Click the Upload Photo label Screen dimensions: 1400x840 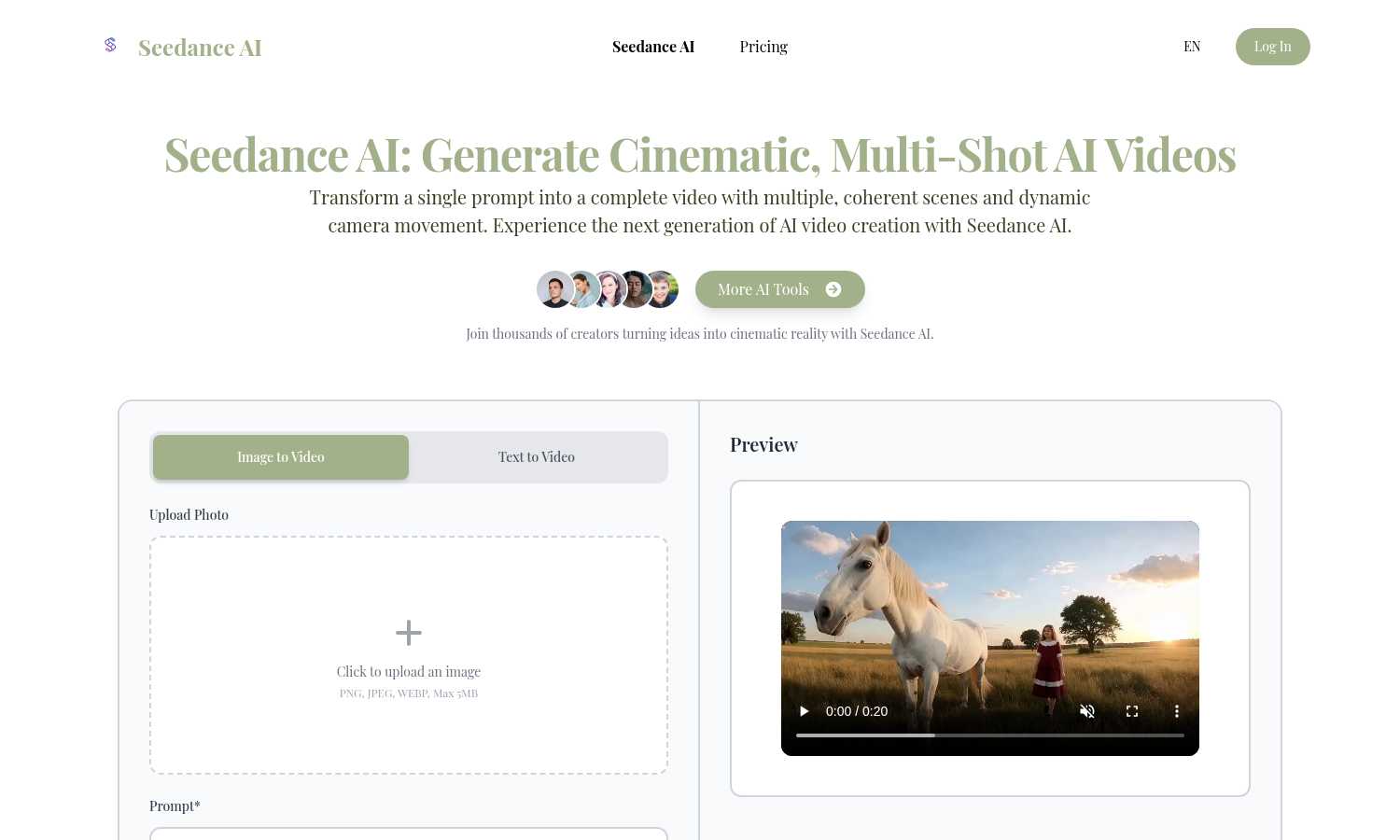click(189, 515)
